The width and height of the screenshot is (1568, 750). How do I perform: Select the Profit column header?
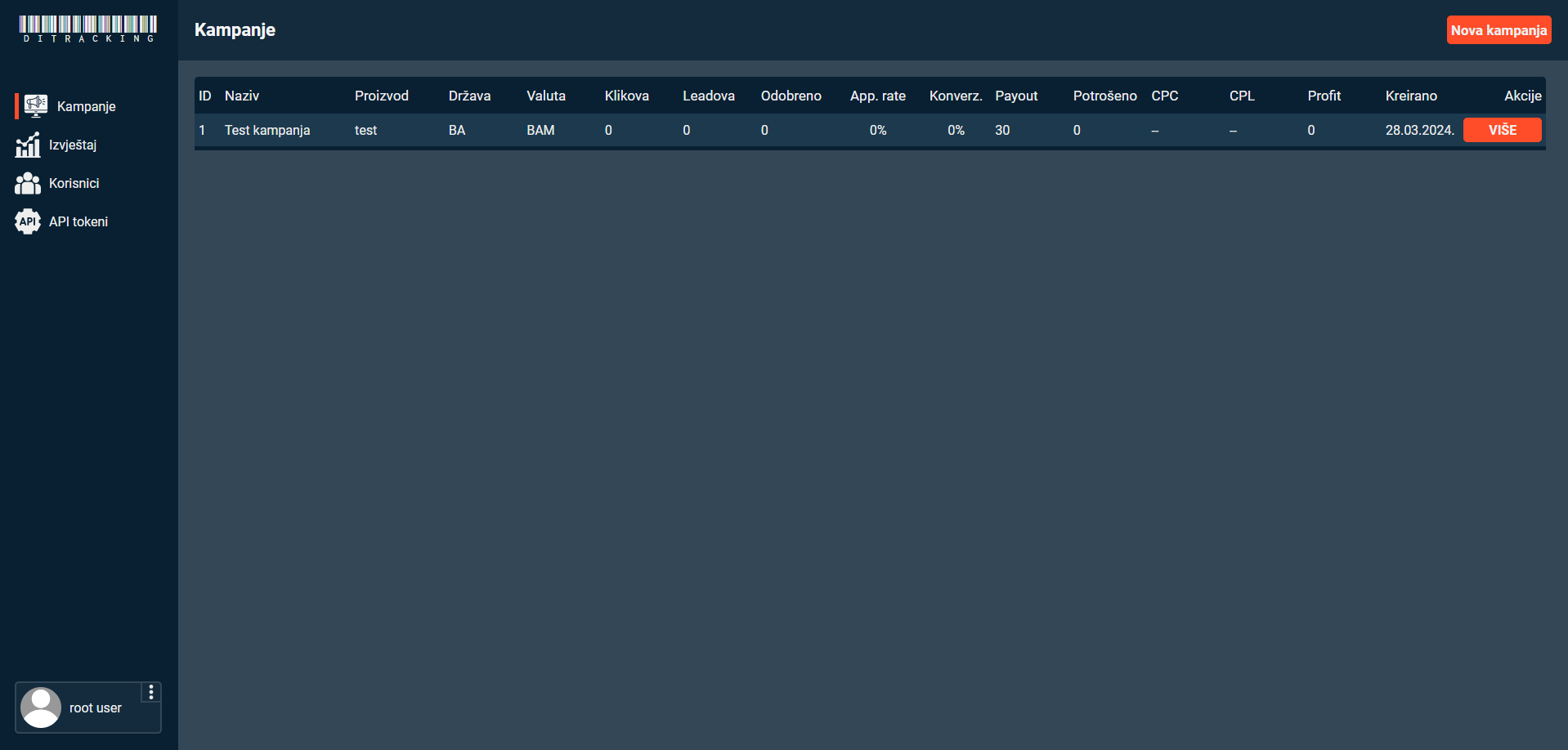point(1324,96)
